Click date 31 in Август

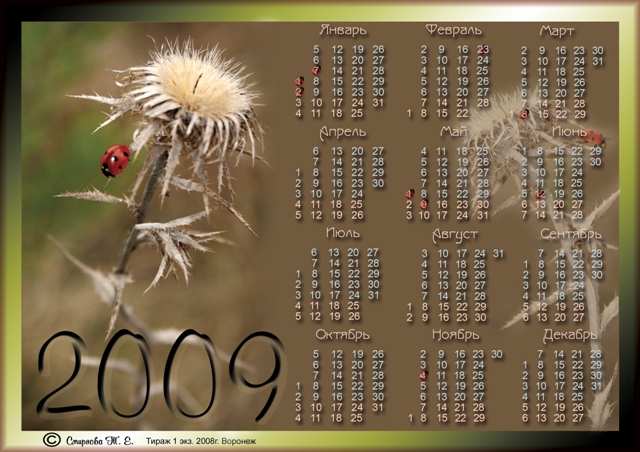(x=498, y=254)
